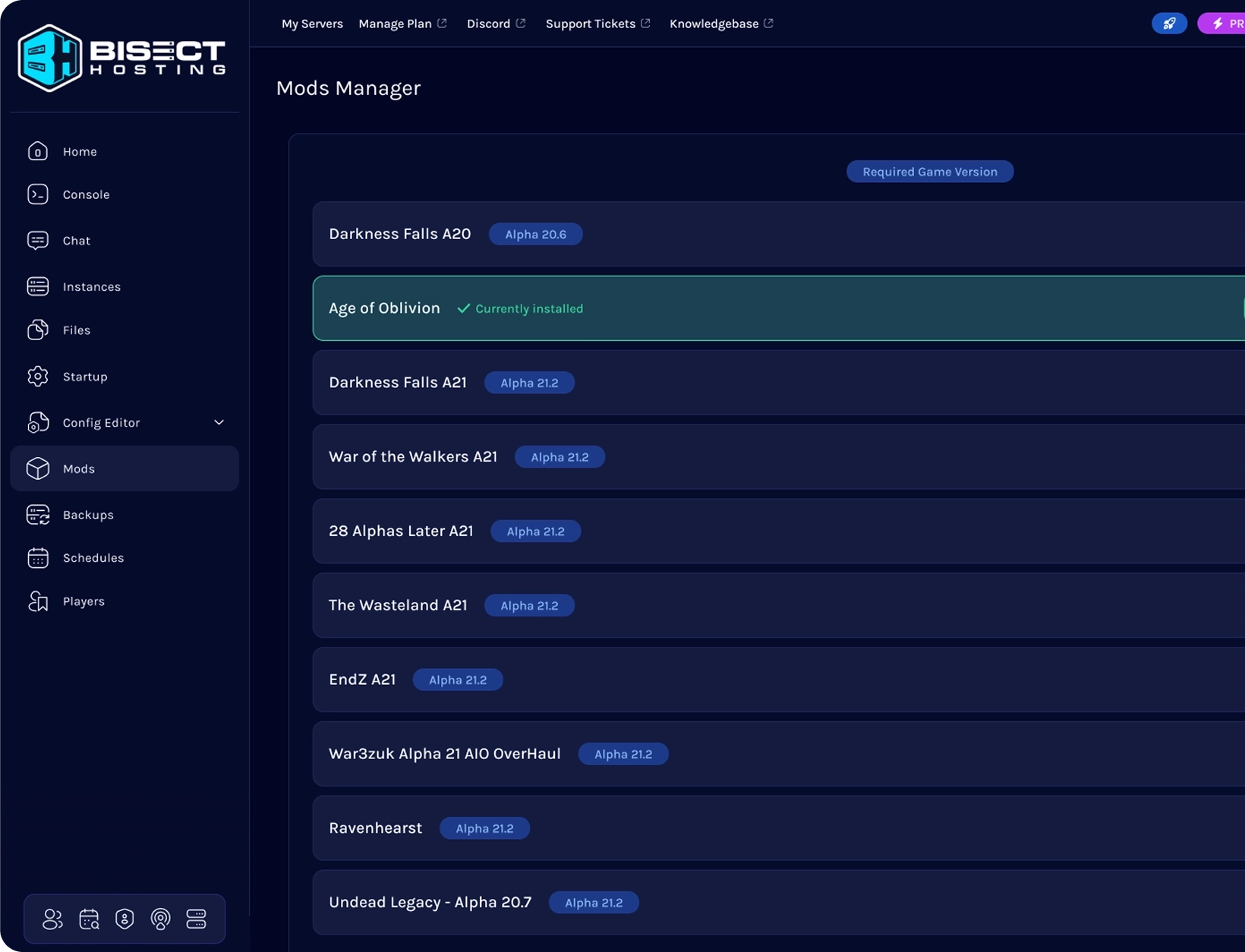Open My Servers in top navigation
This screenshot has width=1245, height=952.
[x=312, y=24]
